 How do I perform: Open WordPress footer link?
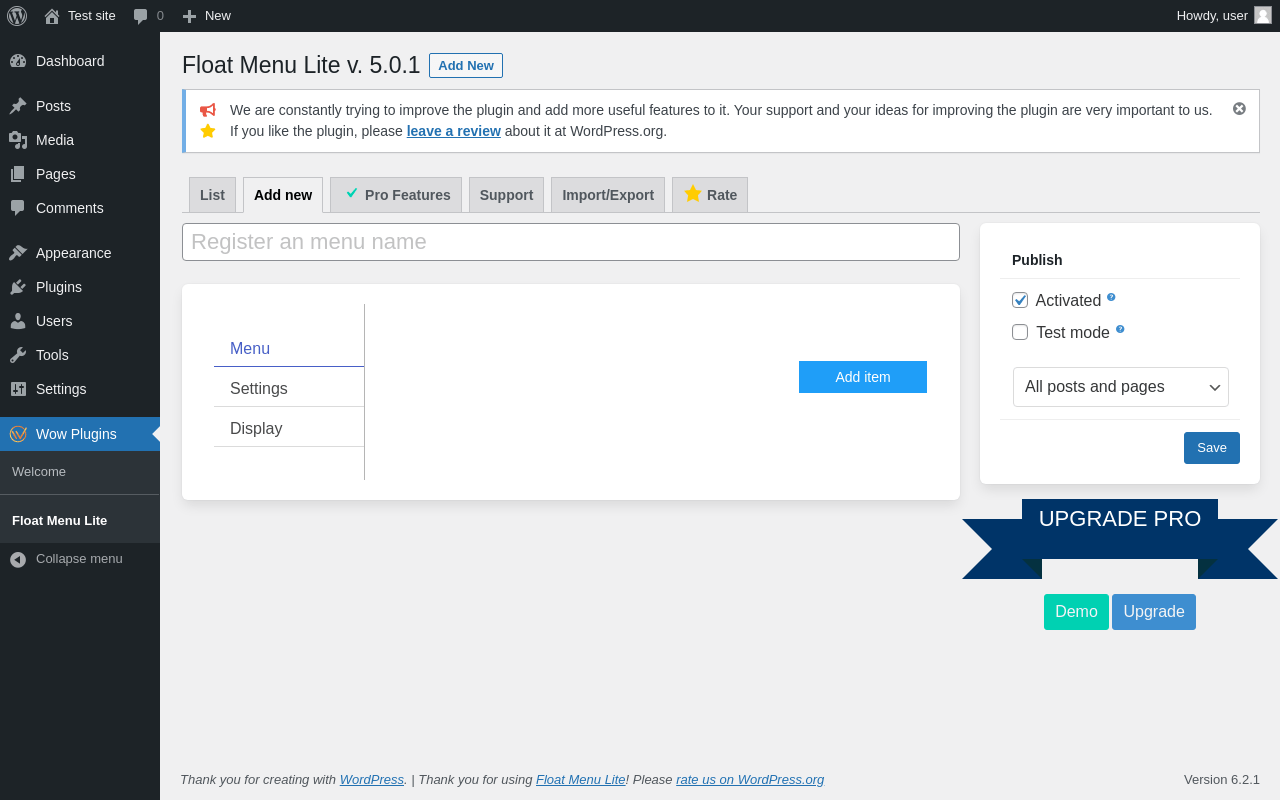point(372,779)
